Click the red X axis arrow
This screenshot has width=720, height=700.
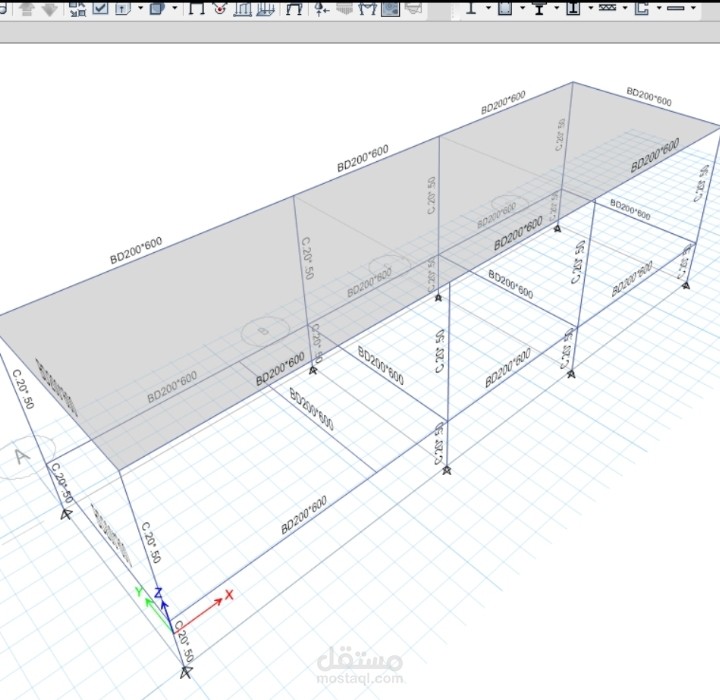coord(199,615)
